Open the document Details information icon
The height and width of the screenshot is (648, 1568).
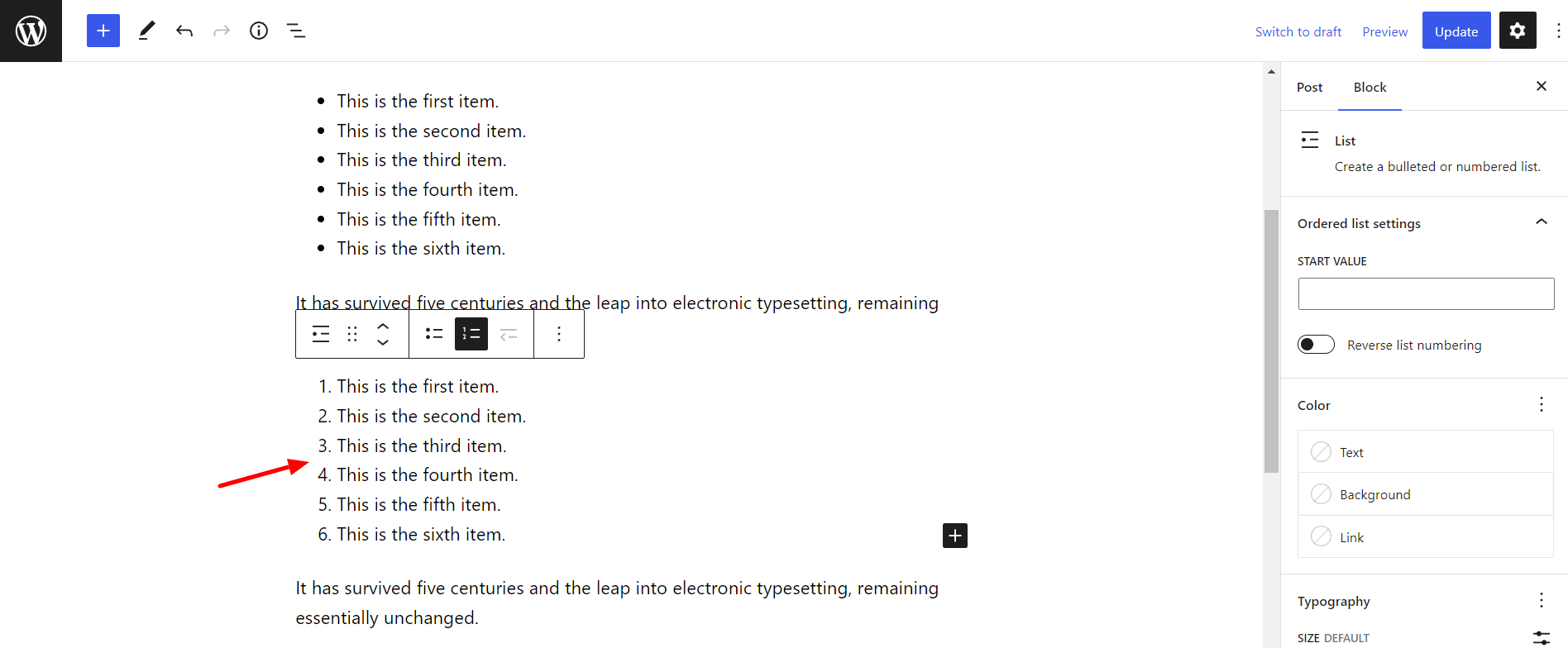click(258, 31)
